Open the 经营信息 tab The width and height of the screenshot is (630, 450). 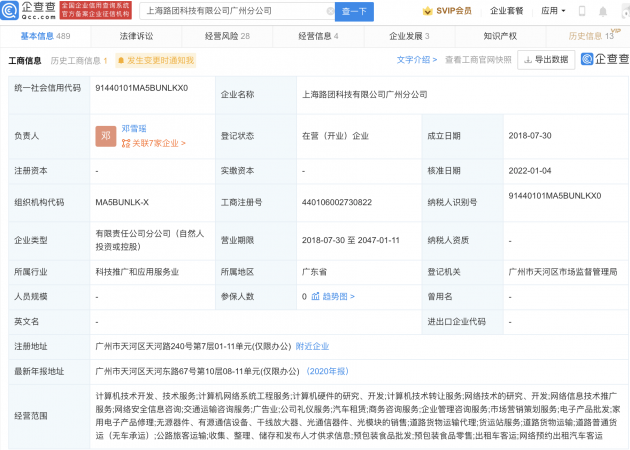pyautogui.click(x=318, y=36)
